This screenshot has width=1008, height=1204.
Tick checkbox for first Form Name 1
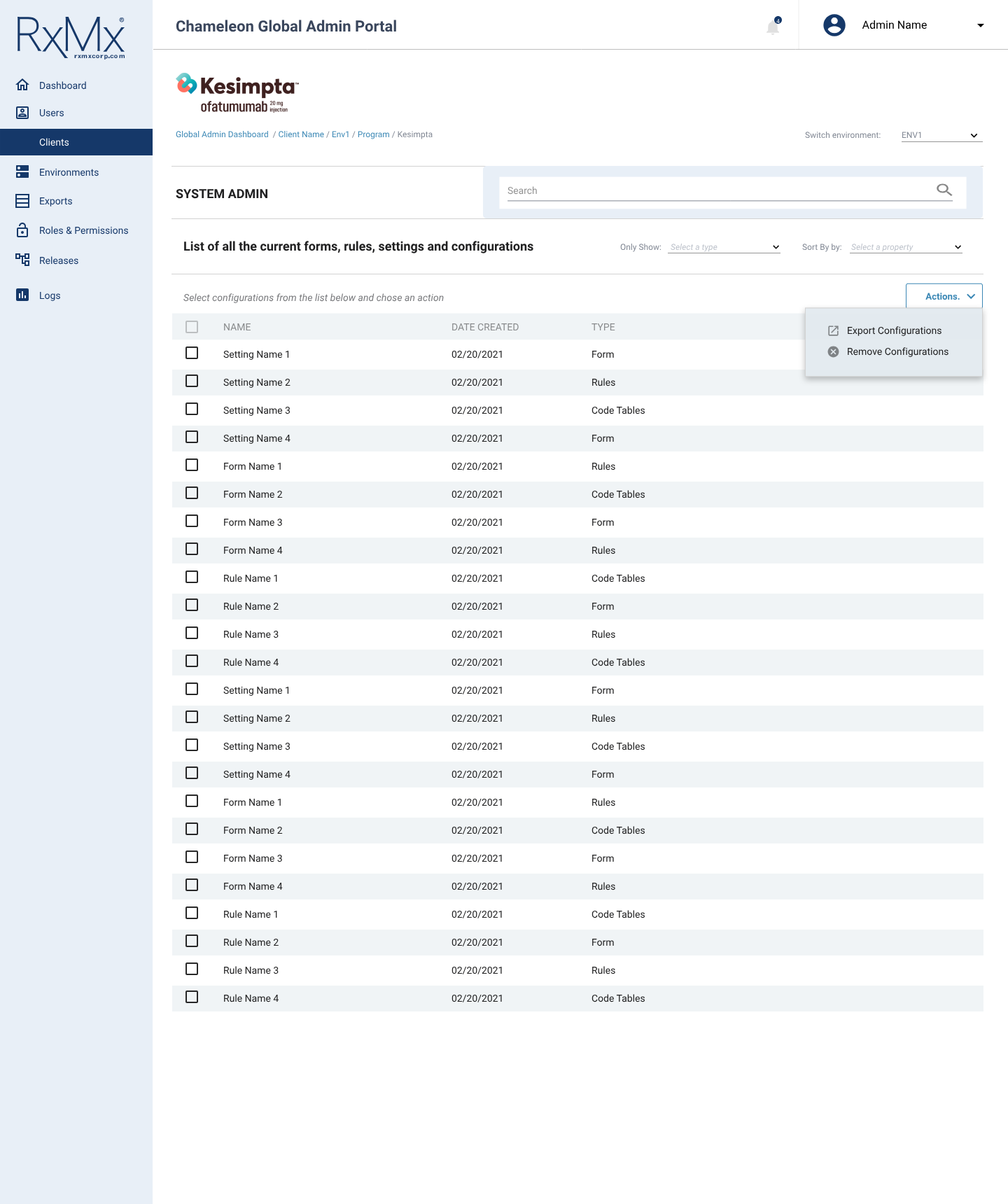click(x=192, y=465)
